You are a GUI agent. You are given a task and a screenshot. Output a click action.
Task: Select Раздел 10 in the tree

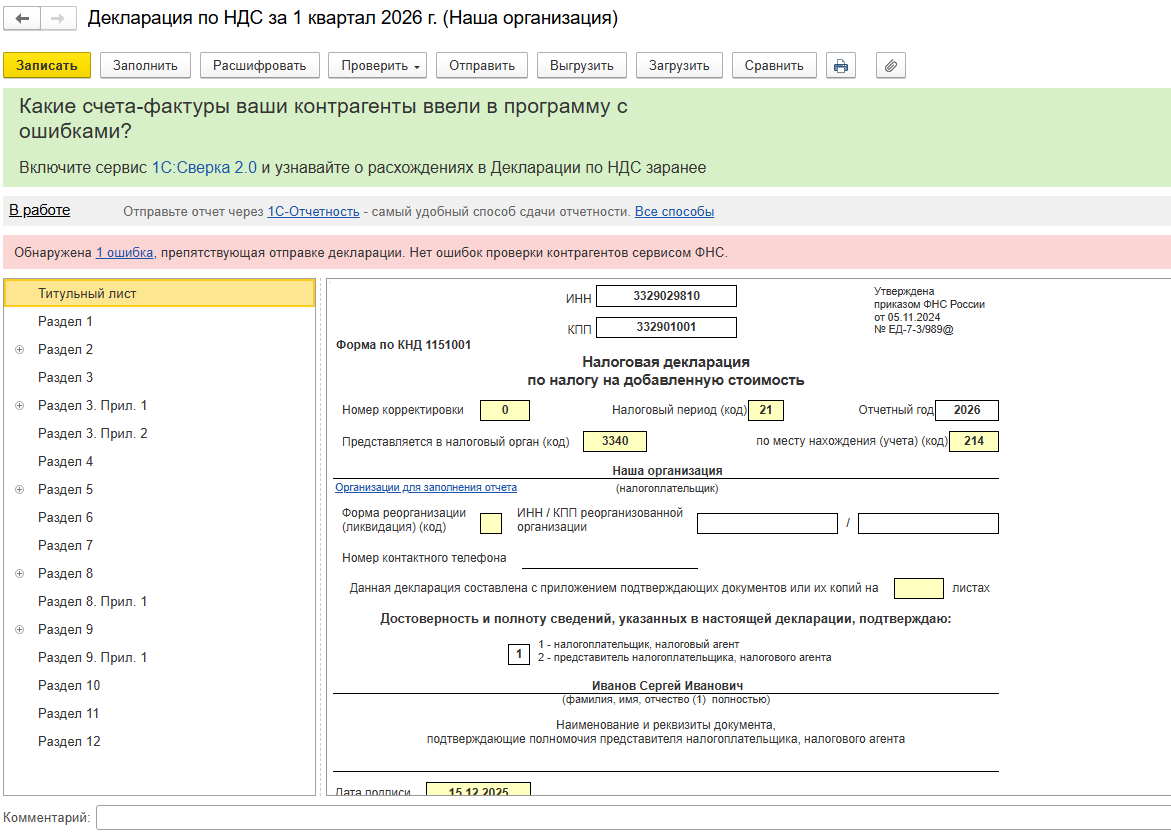[160, 686]
